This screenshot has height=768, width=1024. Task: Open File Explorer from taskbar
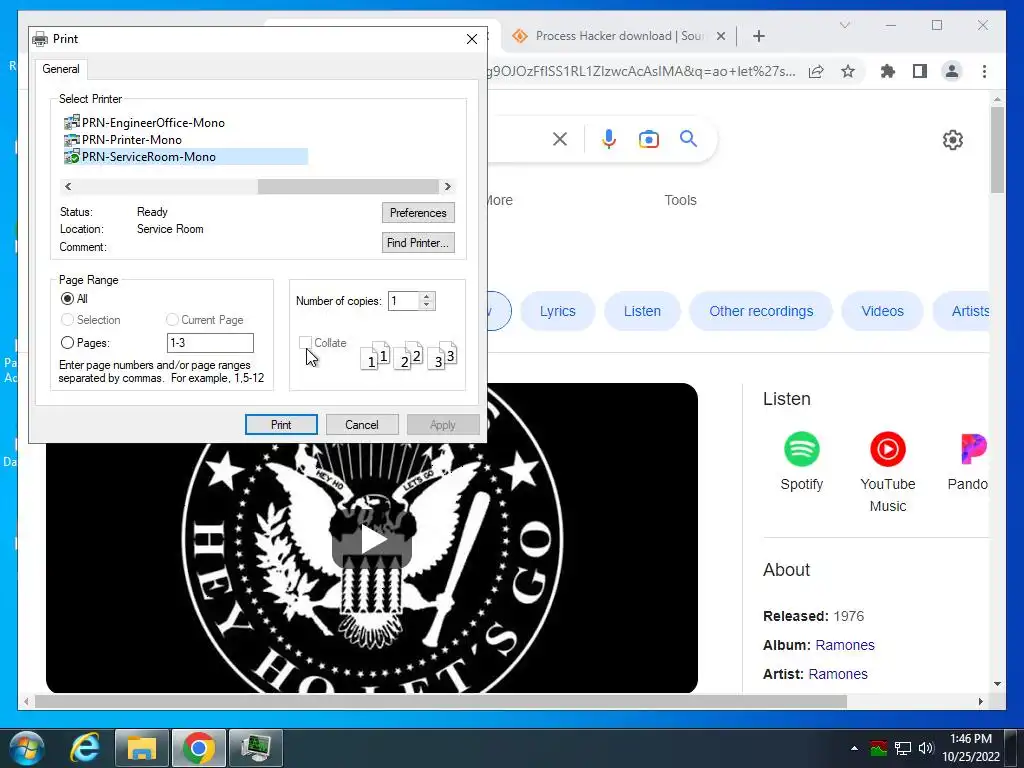click(142, 748)
